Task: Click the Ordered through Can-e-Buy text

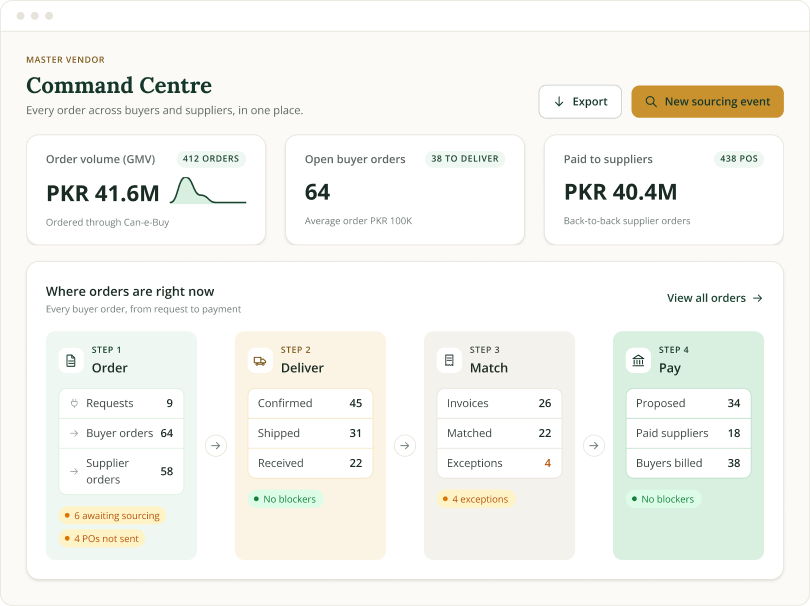Action: tap(107, 223)
